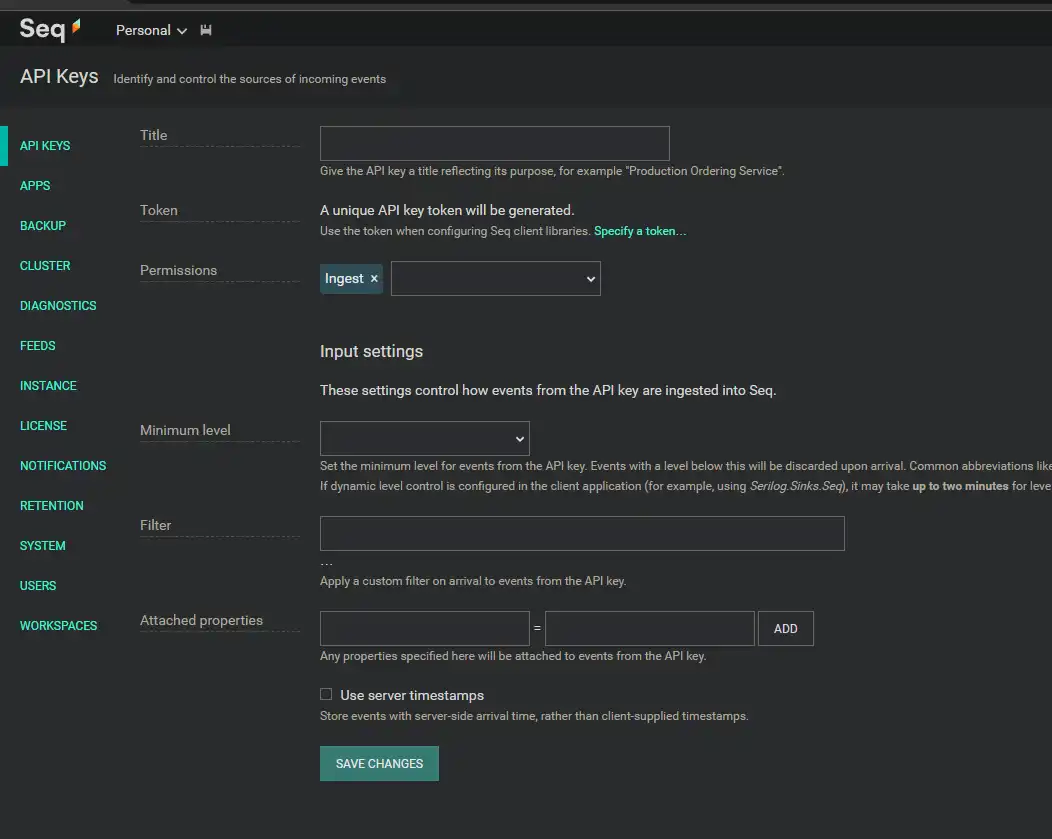This screenshot has height=839, width=1052.
Task: Select Retention in the sidebar
Action: click(52, 505)
